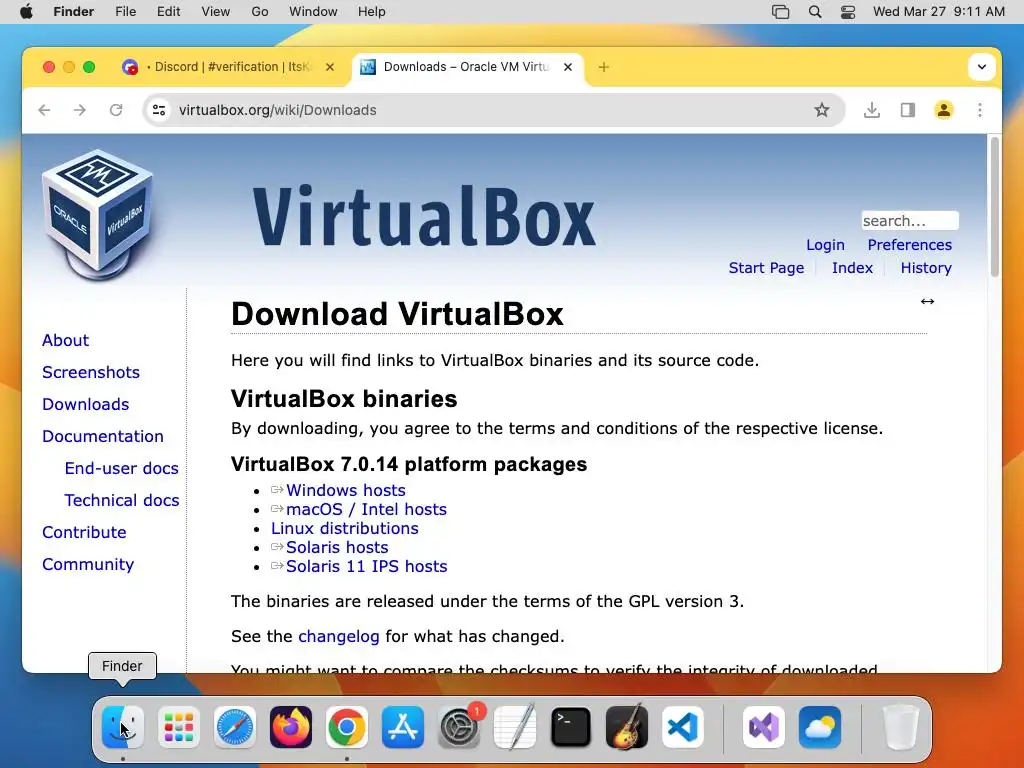The height and width of the screenshot is (768, 1024).
Task: Launch Firefox from the dock
Action: [291, 727]
